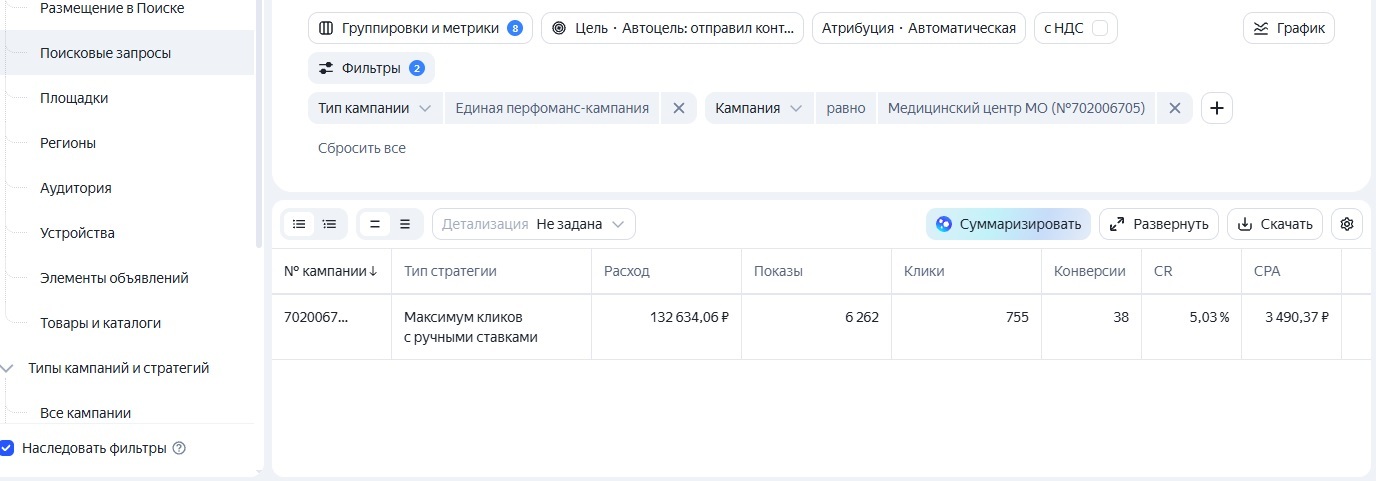Open Размещение в Поиске report
Image resolution: width=1376 pixels, height=481 pixels.
click(112, 8)
